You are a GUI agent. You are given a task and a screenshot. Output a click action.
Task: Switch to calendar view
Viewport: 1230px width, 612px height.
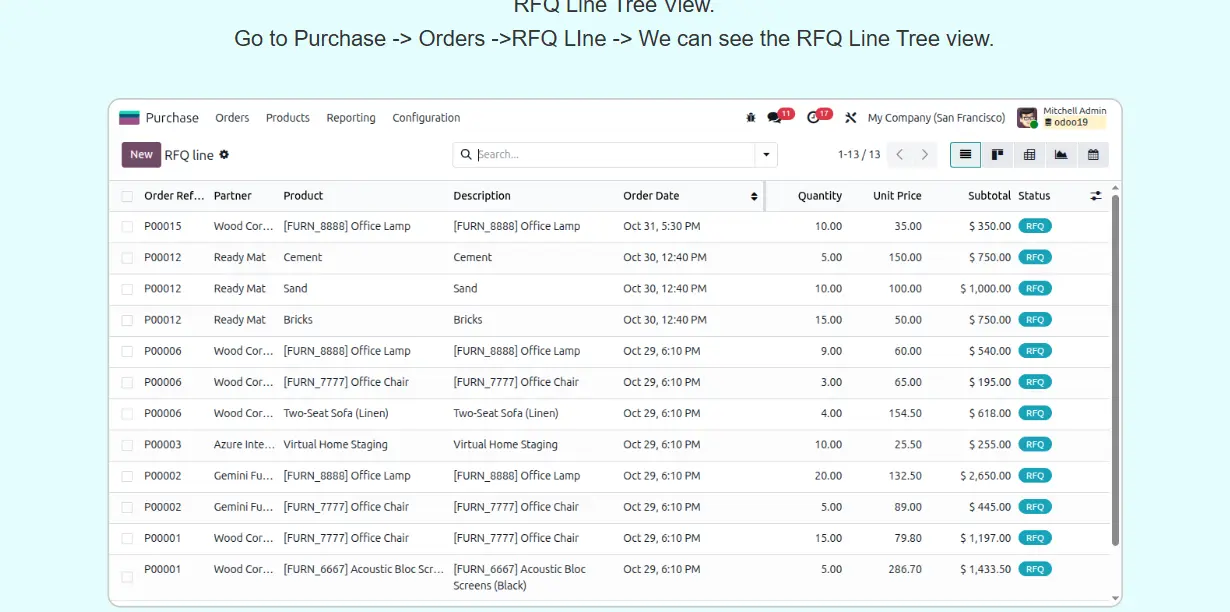point(1093,155)
